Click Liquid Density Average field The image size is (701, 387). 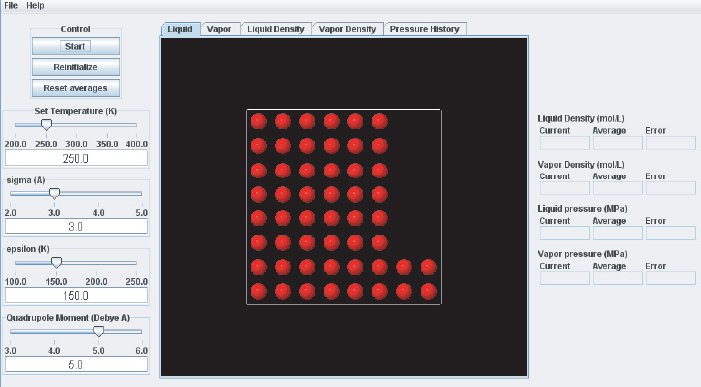click(617, 143)
